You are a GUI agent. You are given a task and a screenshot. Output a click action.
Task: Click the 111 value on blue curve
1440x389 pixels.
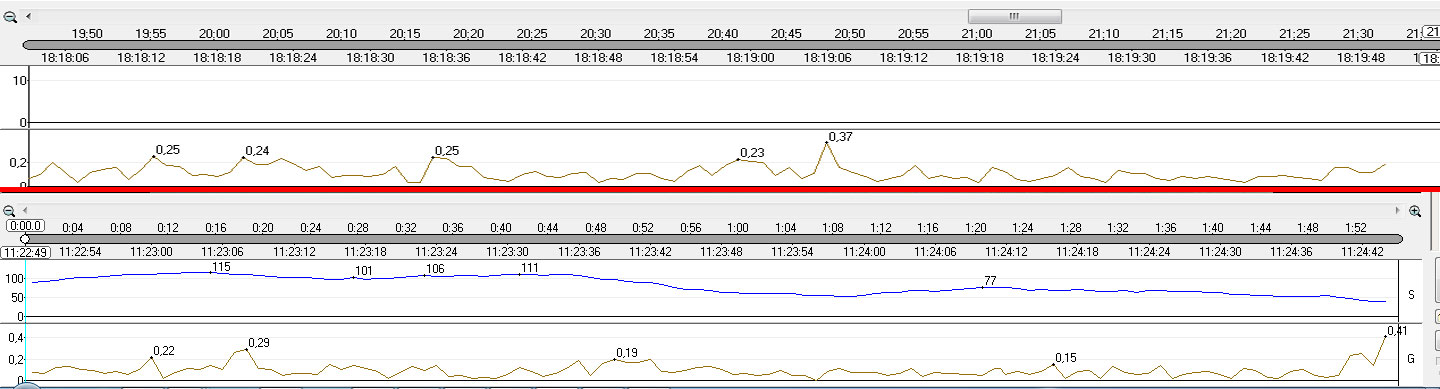tap(530, 268)
